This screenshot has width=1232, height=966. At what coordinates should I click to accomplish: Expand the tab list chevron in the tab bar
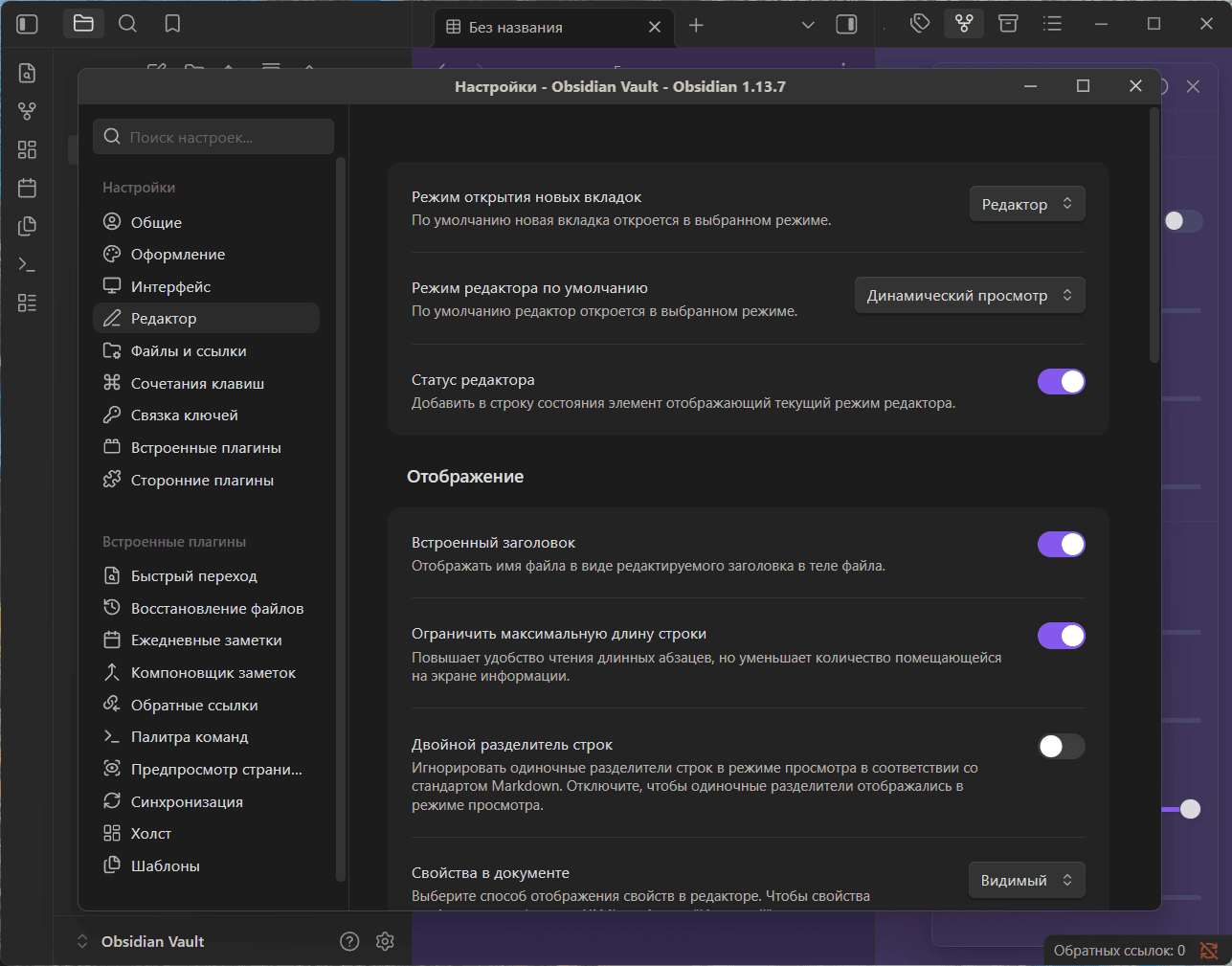[x=808, y=26]
